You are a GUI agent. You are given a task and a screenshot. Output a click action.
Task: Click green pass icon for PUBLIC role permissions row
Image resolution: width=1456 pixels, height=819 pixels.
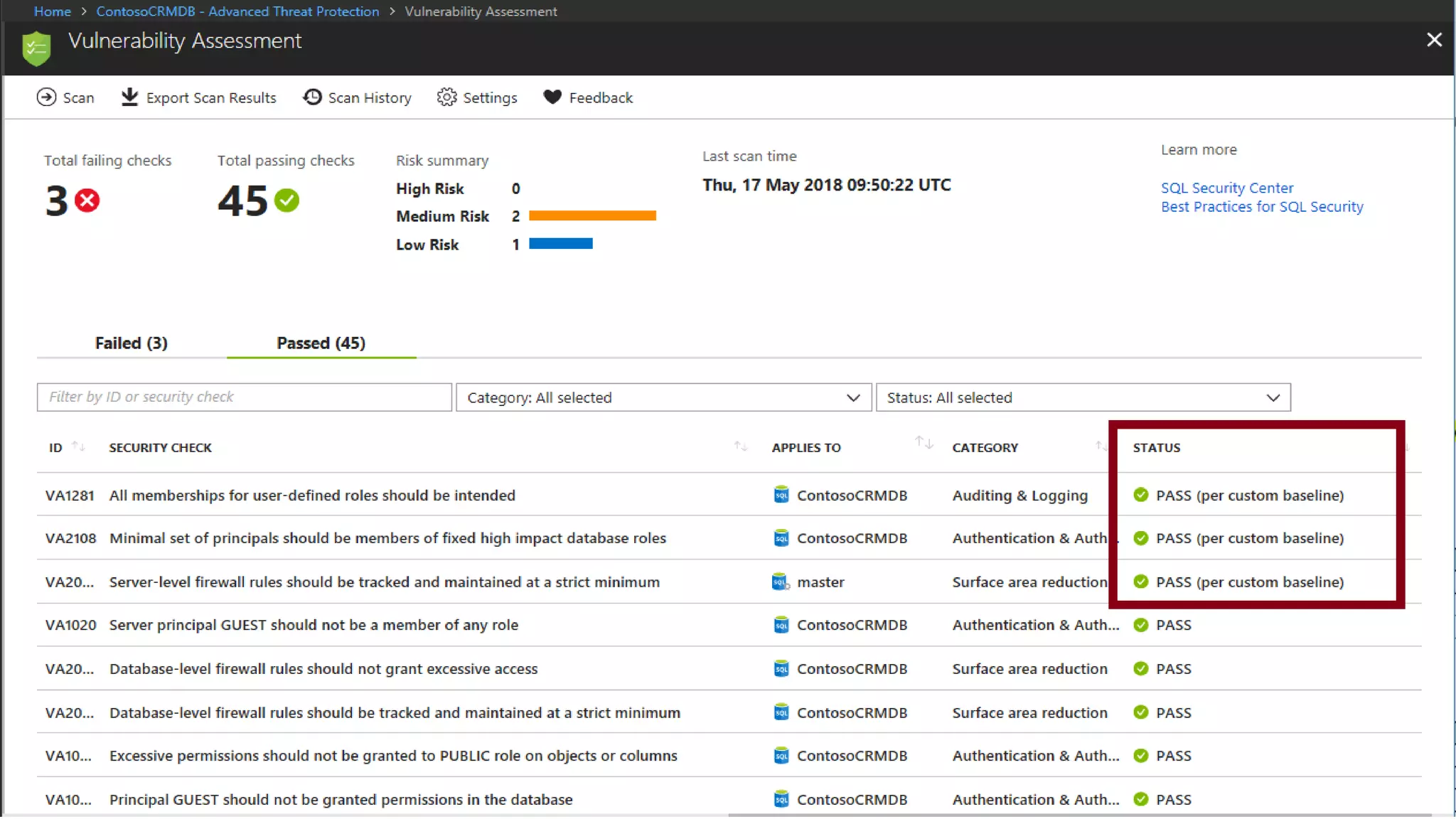point(1141,756)
